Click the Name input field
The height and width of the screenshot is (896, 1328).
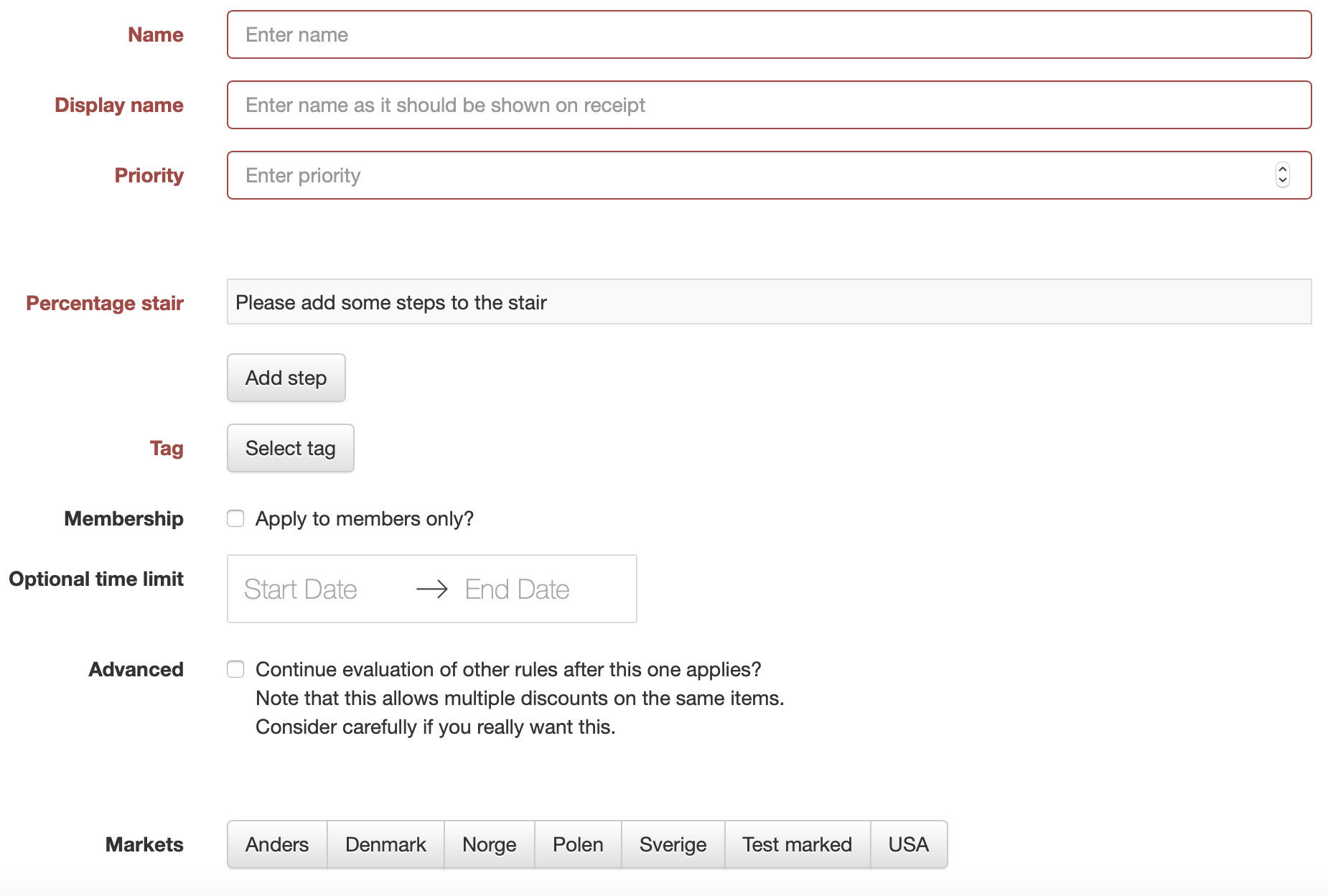click(x=768, y=34)
